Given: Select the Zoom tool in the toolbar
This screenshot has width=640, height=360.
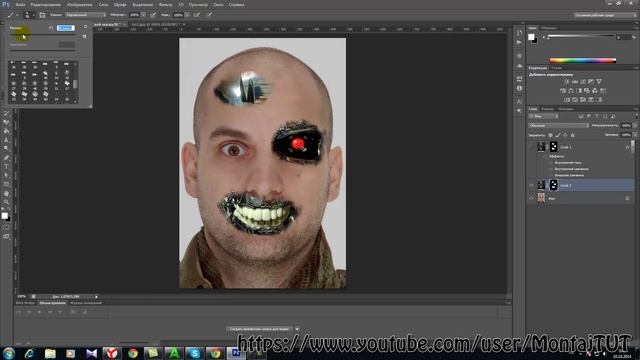Looking at the screenshot, I should 6,202.
